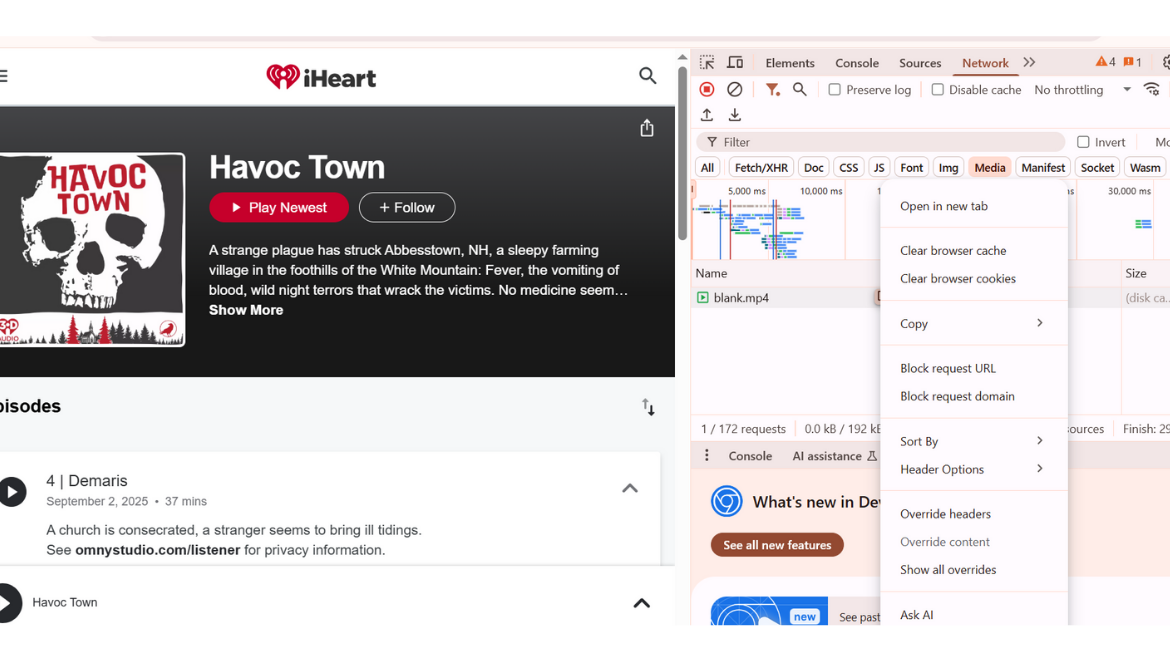This screenshot has width=1170, height=661.
Task: Sort episodes with the arrows icon
Action: coord(648,407)
